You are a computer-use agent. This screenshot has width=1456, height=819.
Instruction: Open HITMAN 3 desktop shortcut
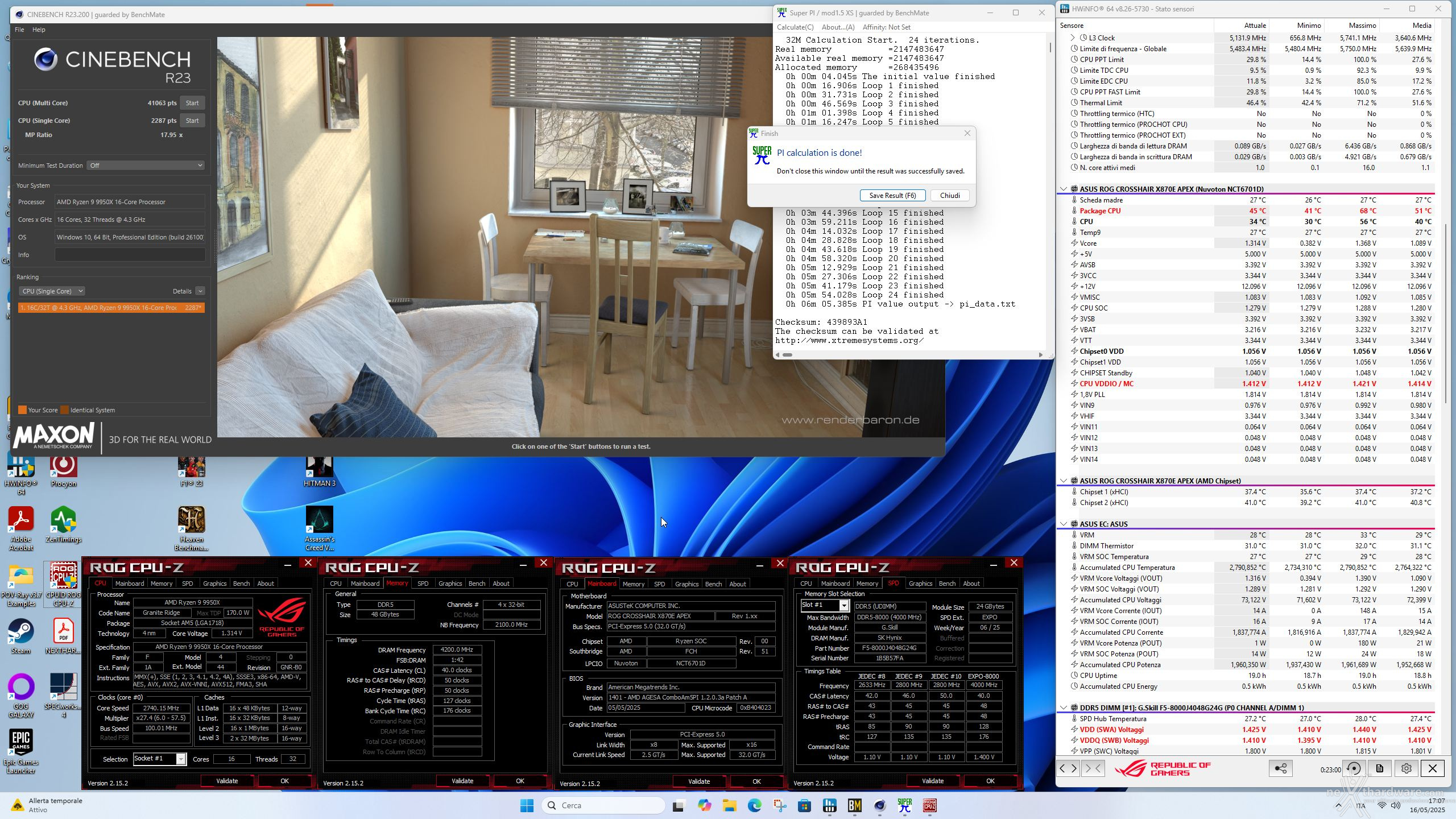pos(319,471)
